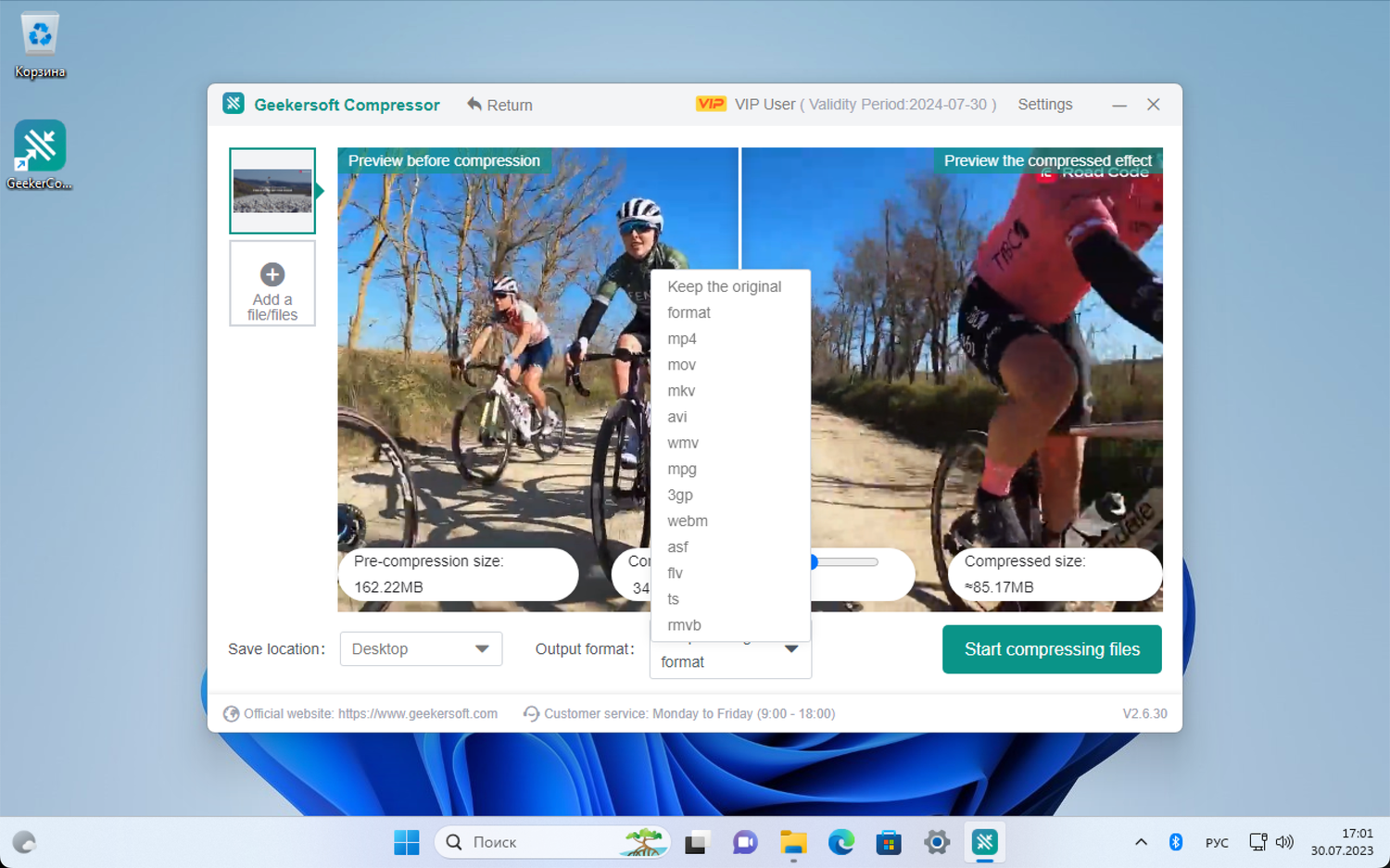The width and height of the screenshot is (1390, 868).
Task: Open Microsoft Store from the taskbar
Action: (889, 842)
